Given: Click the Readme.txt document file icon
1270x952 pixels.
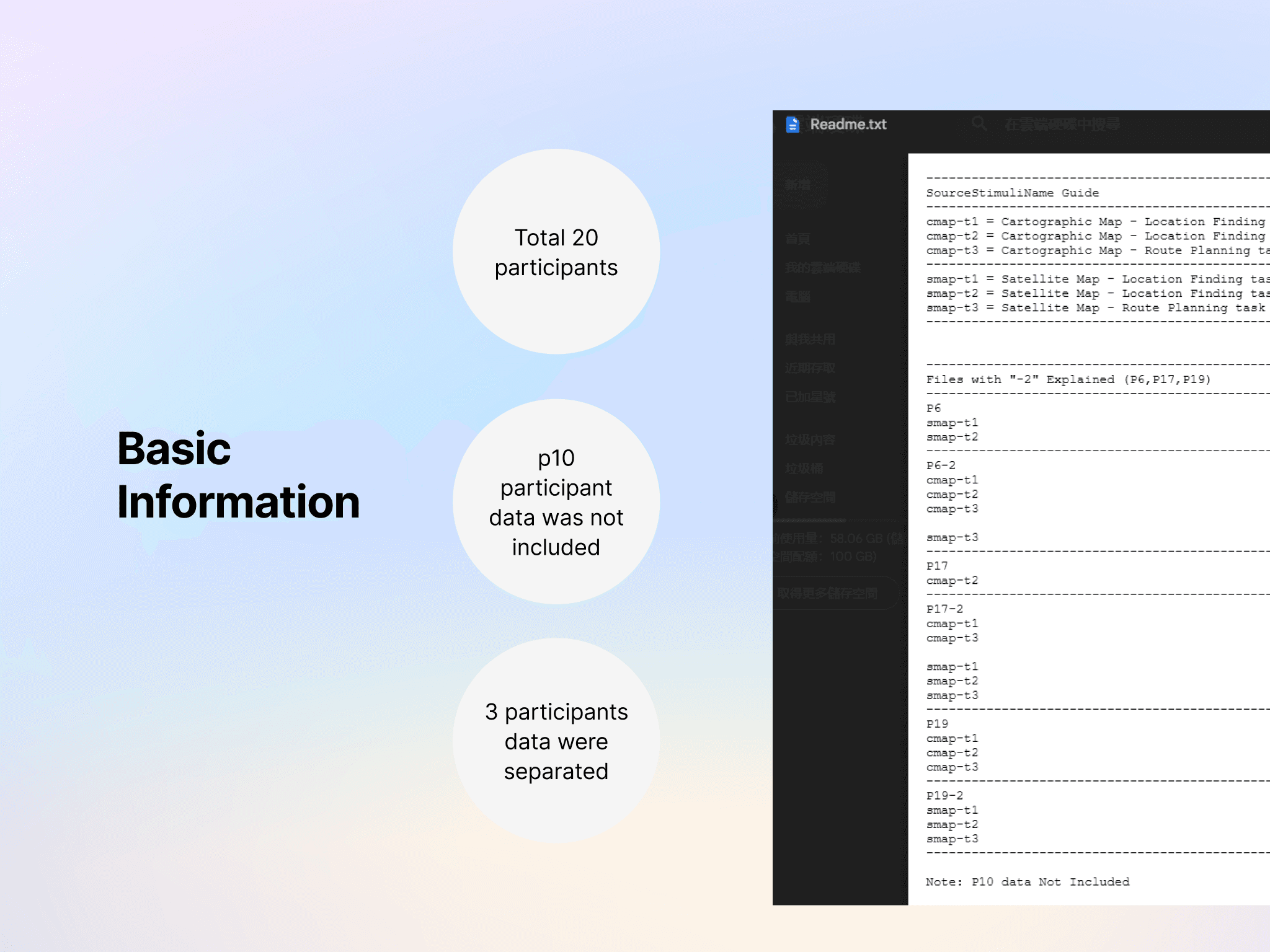Looking at the screenshot, I should coord(793,125).
